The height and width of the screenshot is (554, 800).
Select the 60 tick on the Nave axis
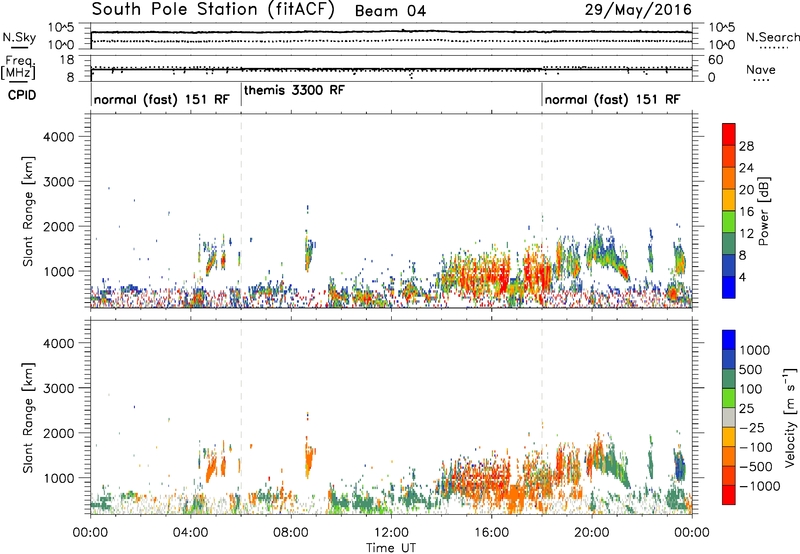(716, 60)
